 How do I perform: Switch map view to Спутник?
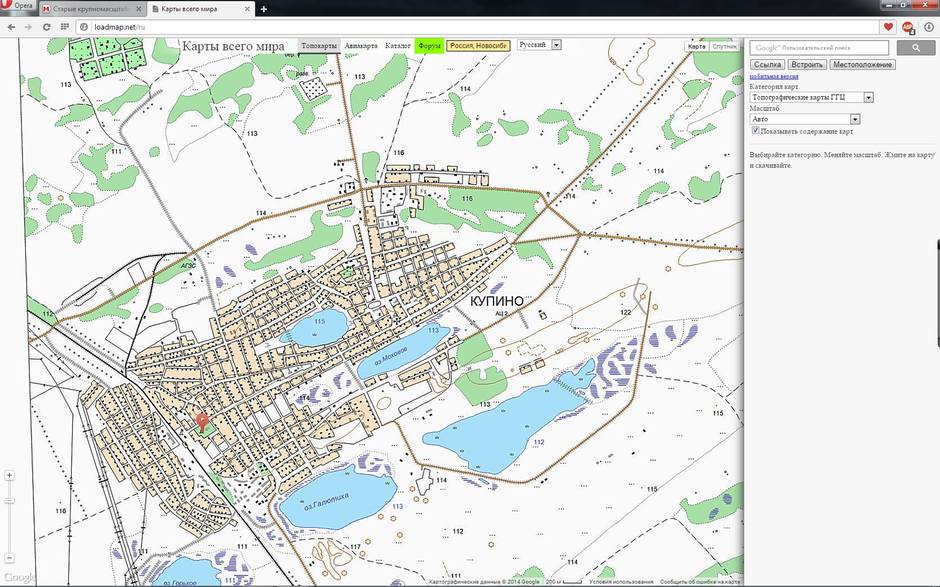click(724, 46)
